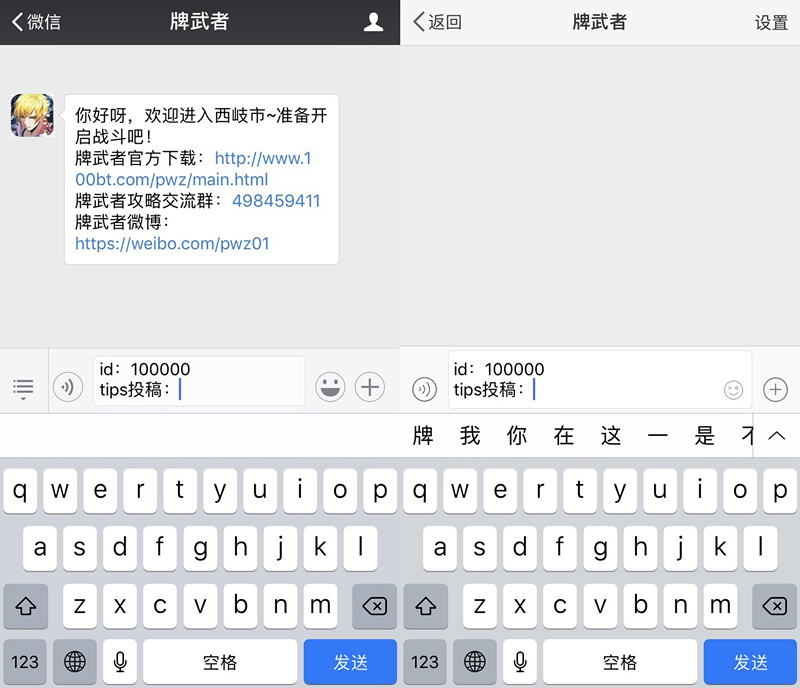
Task: Open emoji picker in left chat
Action: 330,387
